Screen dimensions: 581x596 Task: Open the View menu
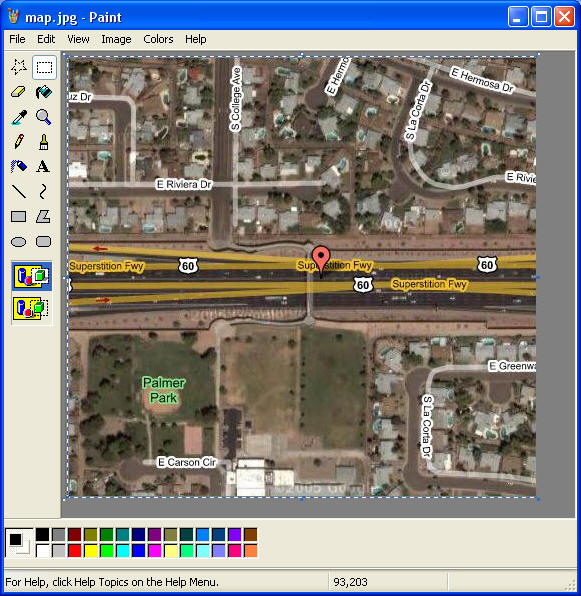[78, 39]
